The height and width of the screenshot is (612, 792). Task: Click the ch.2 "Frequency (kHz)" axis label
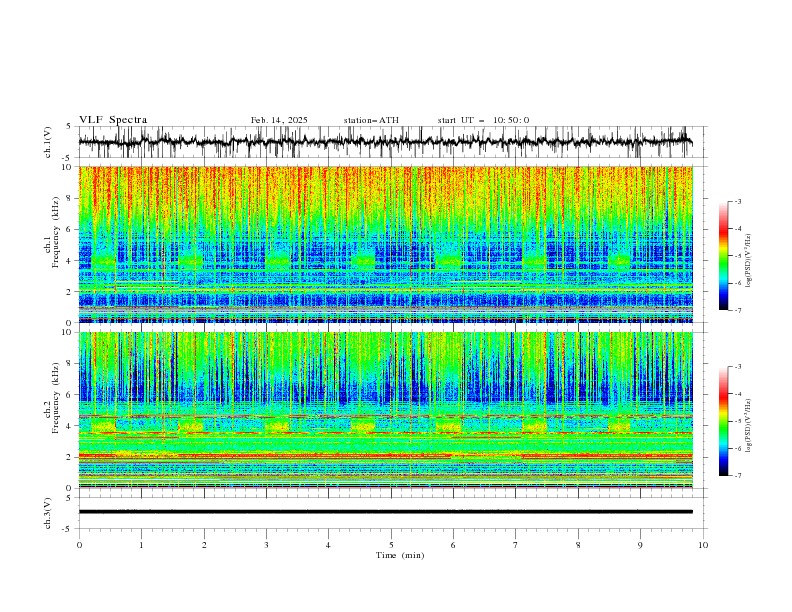tap(56, 398)
